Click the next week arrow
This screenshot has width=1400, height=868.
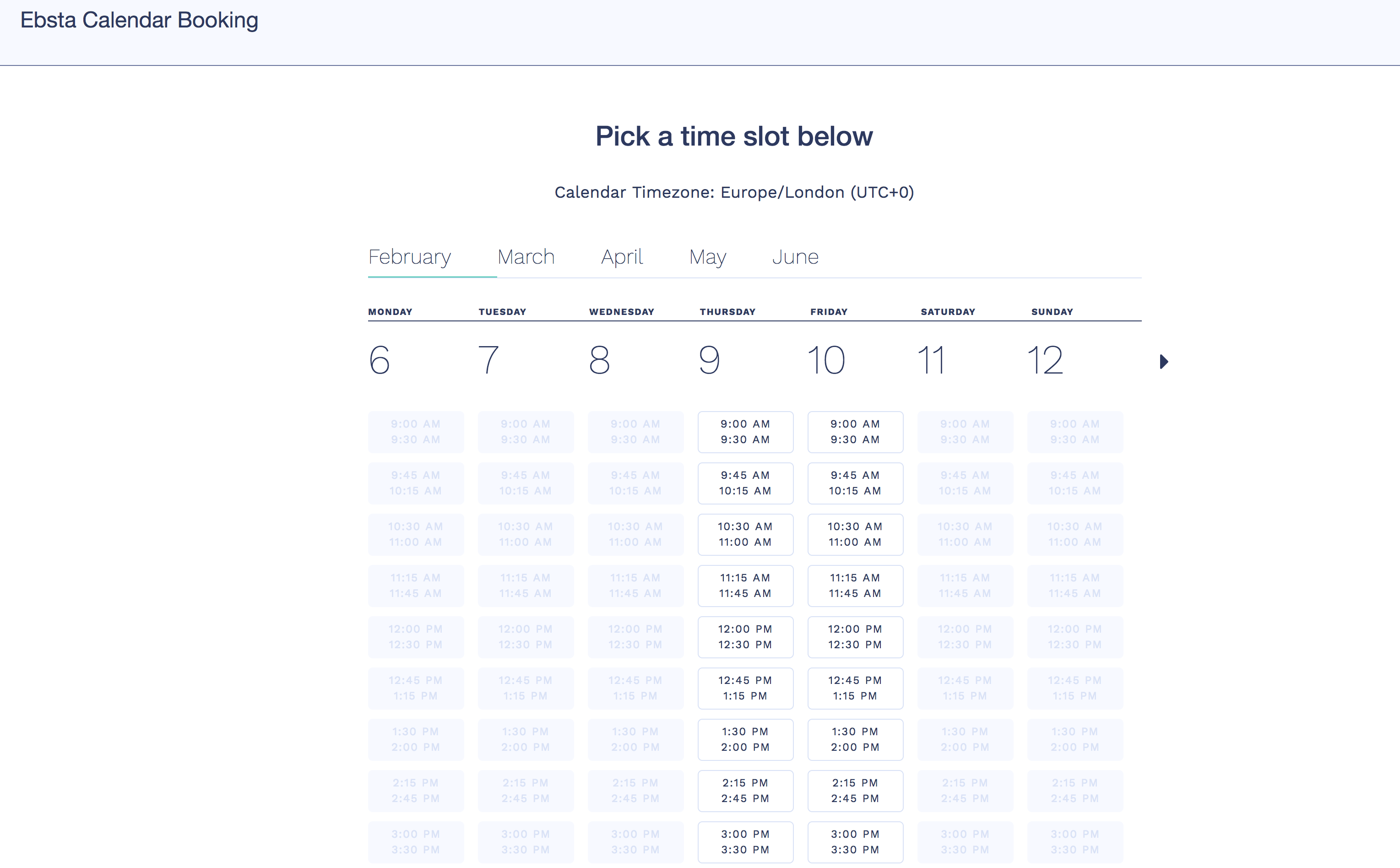click(1163, 362)
